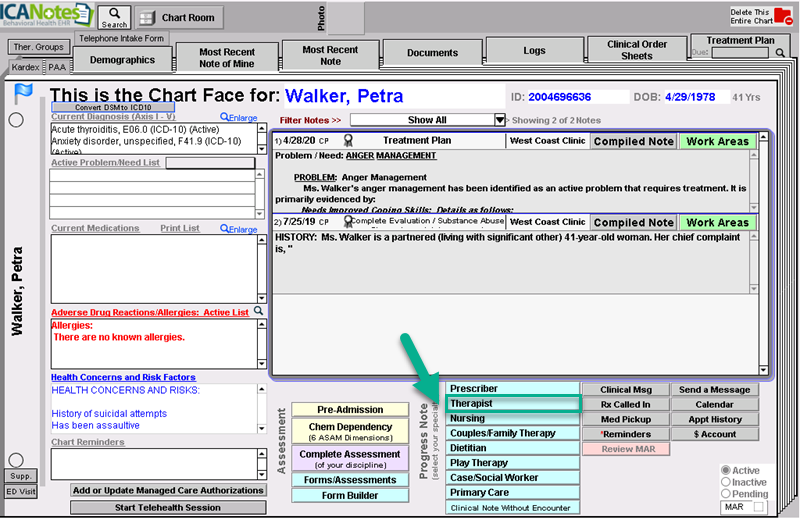Switch to the Documents tab
The height and width of the screenshot is (520, 800).
(x=432, y=53)
